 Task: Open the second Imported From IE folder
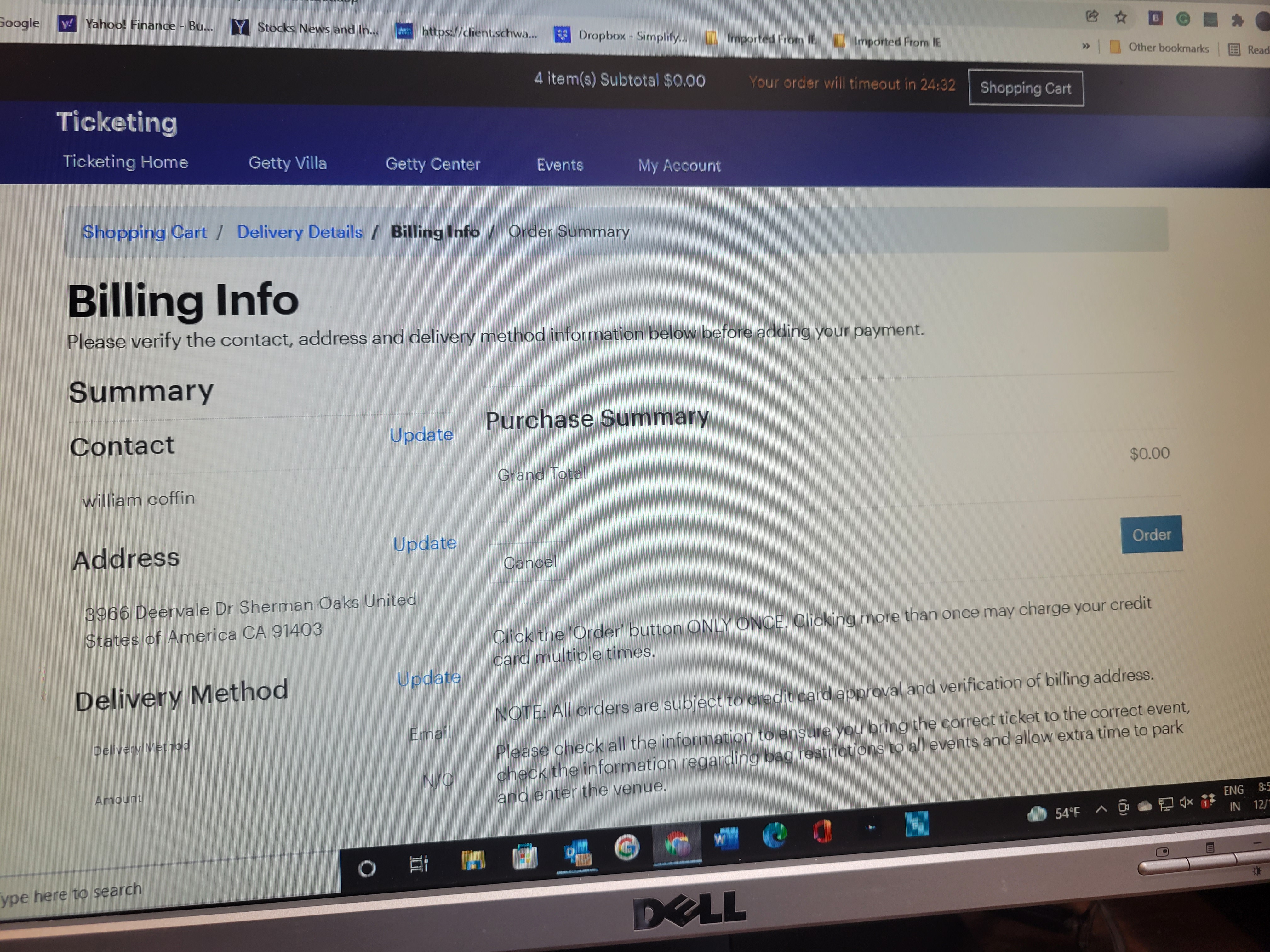click(887, 41)
